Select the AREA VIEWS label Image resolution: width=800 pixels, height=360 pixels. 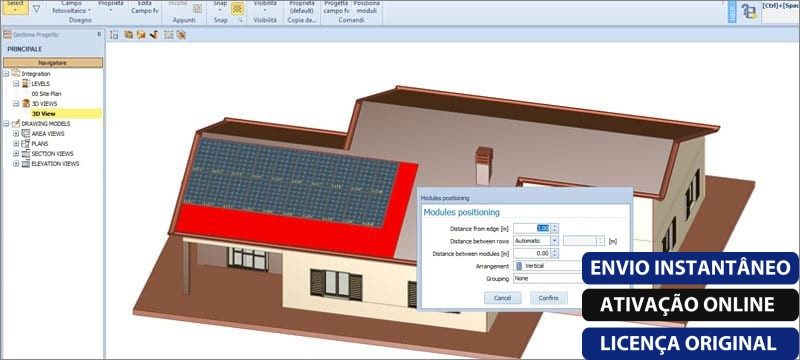pos(48,134)
